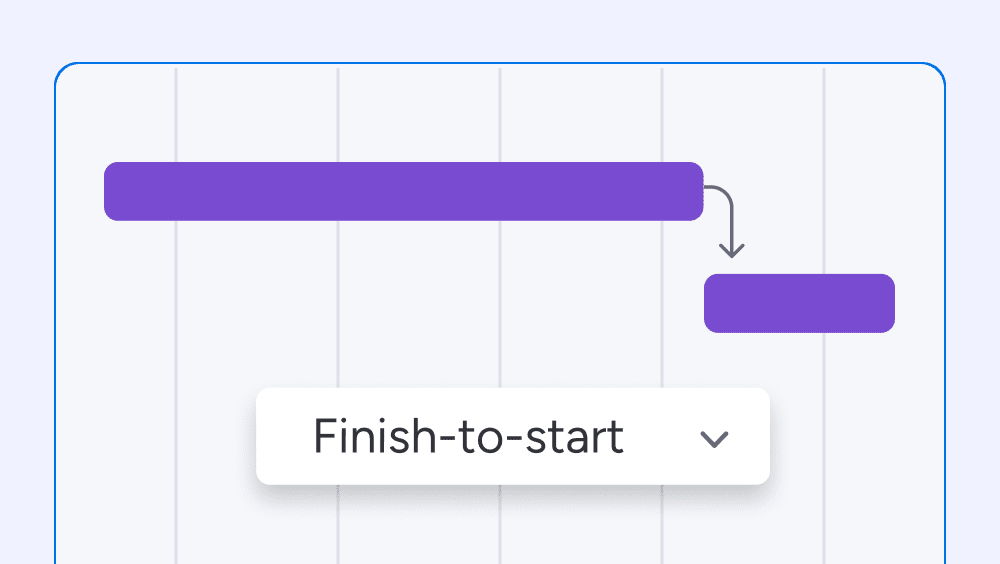Open the Finish-to-start dependency type dropdown

point(513,436)
